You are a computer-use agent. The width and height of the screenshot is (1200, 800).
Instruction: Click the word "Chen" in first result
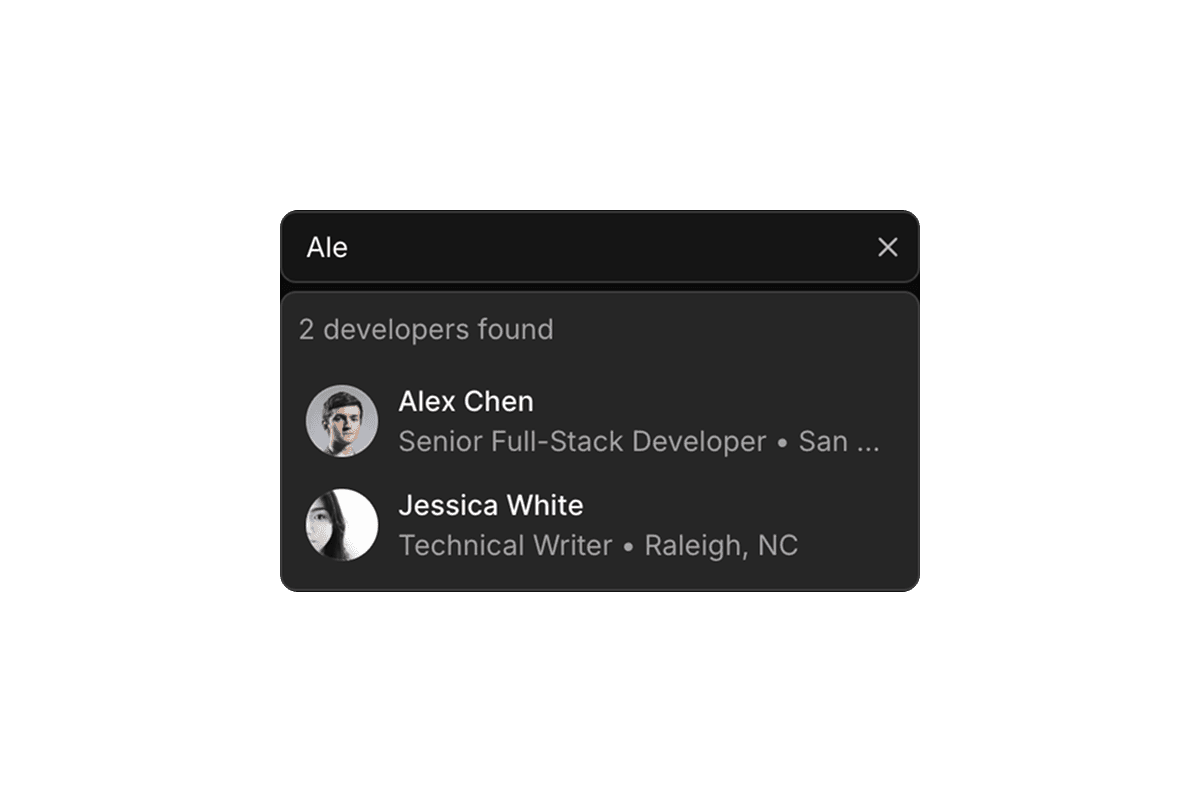coord(499,401)
